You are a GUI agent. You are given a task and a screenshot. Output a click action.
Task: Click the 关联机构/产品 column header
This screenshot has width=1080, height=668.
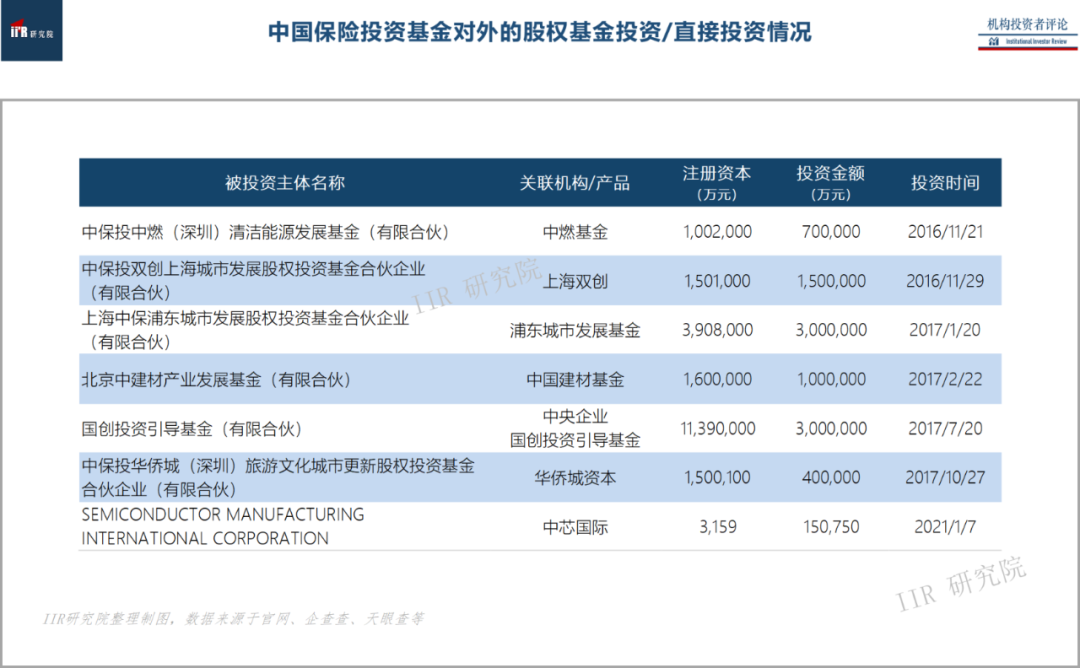(x=574, y=183)
